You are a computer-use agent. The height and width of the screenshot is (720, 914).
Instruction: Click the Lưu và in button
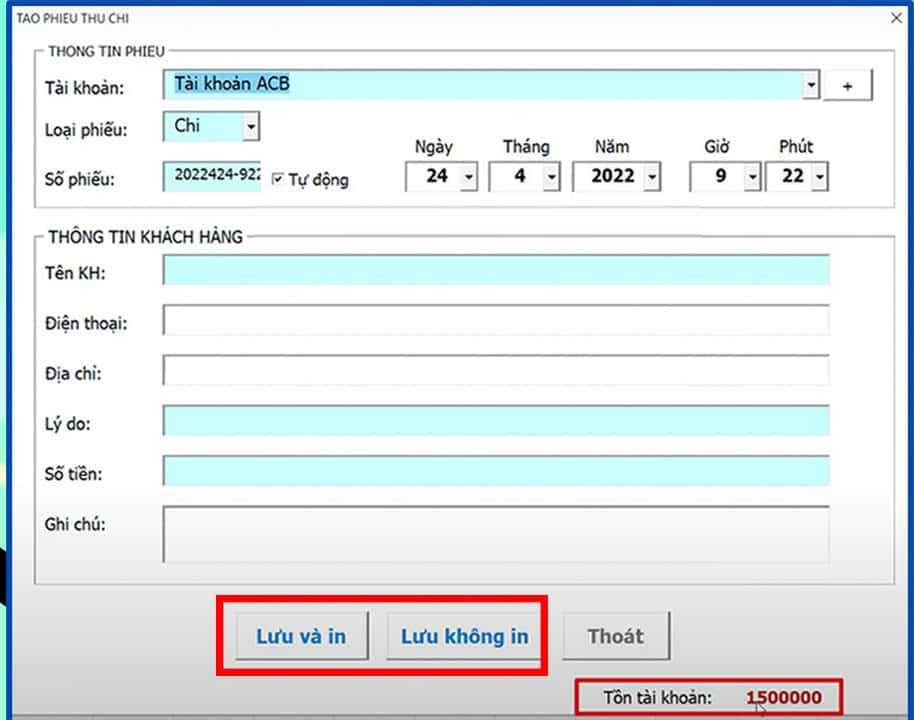[x=302, y=636]
